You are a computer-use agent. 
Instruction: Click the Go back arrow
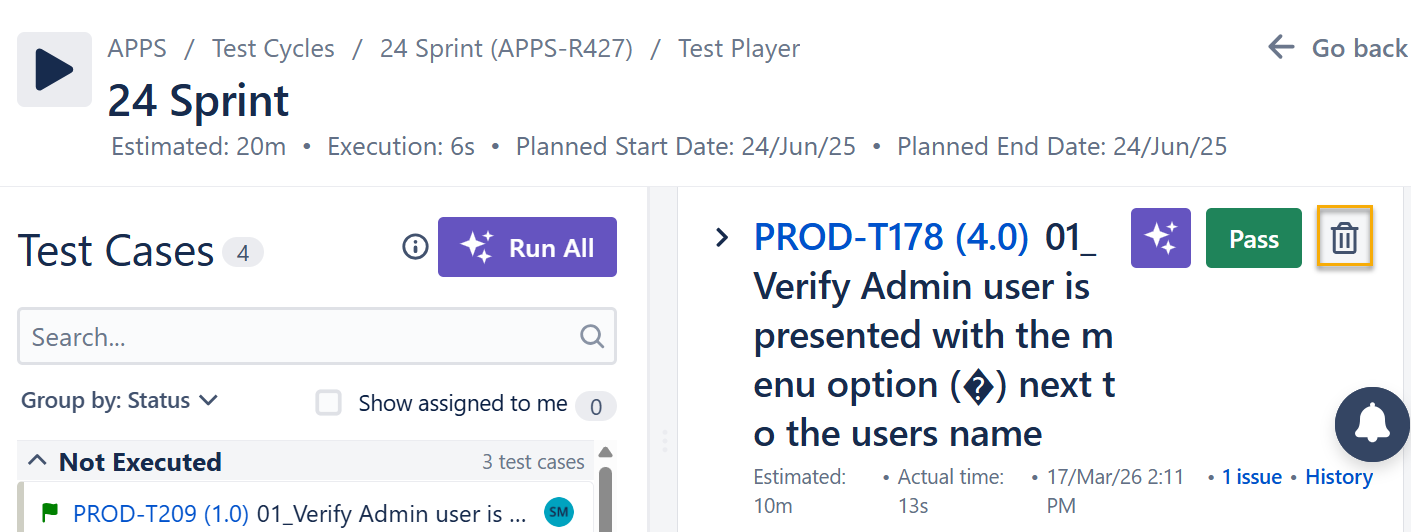(1281, 47)
